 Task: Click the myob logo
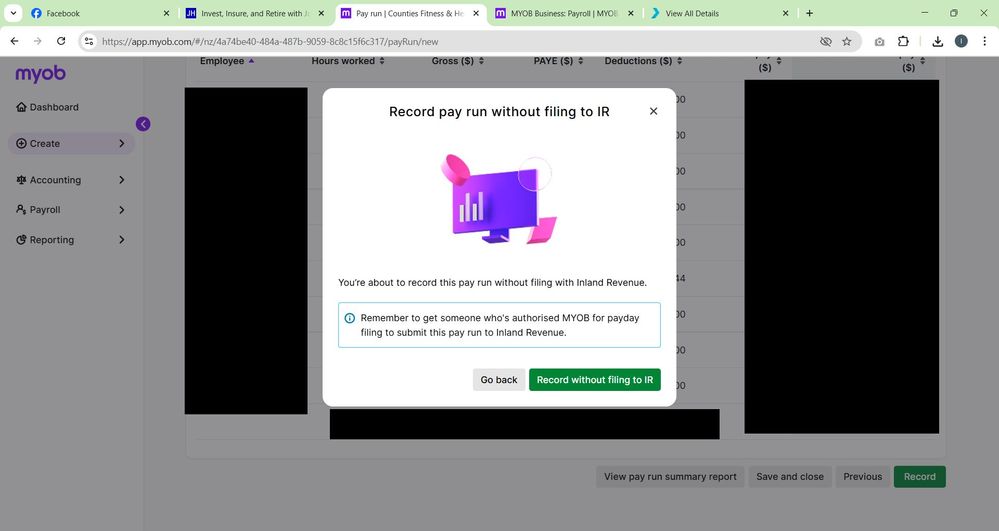[x=40, y=74]
